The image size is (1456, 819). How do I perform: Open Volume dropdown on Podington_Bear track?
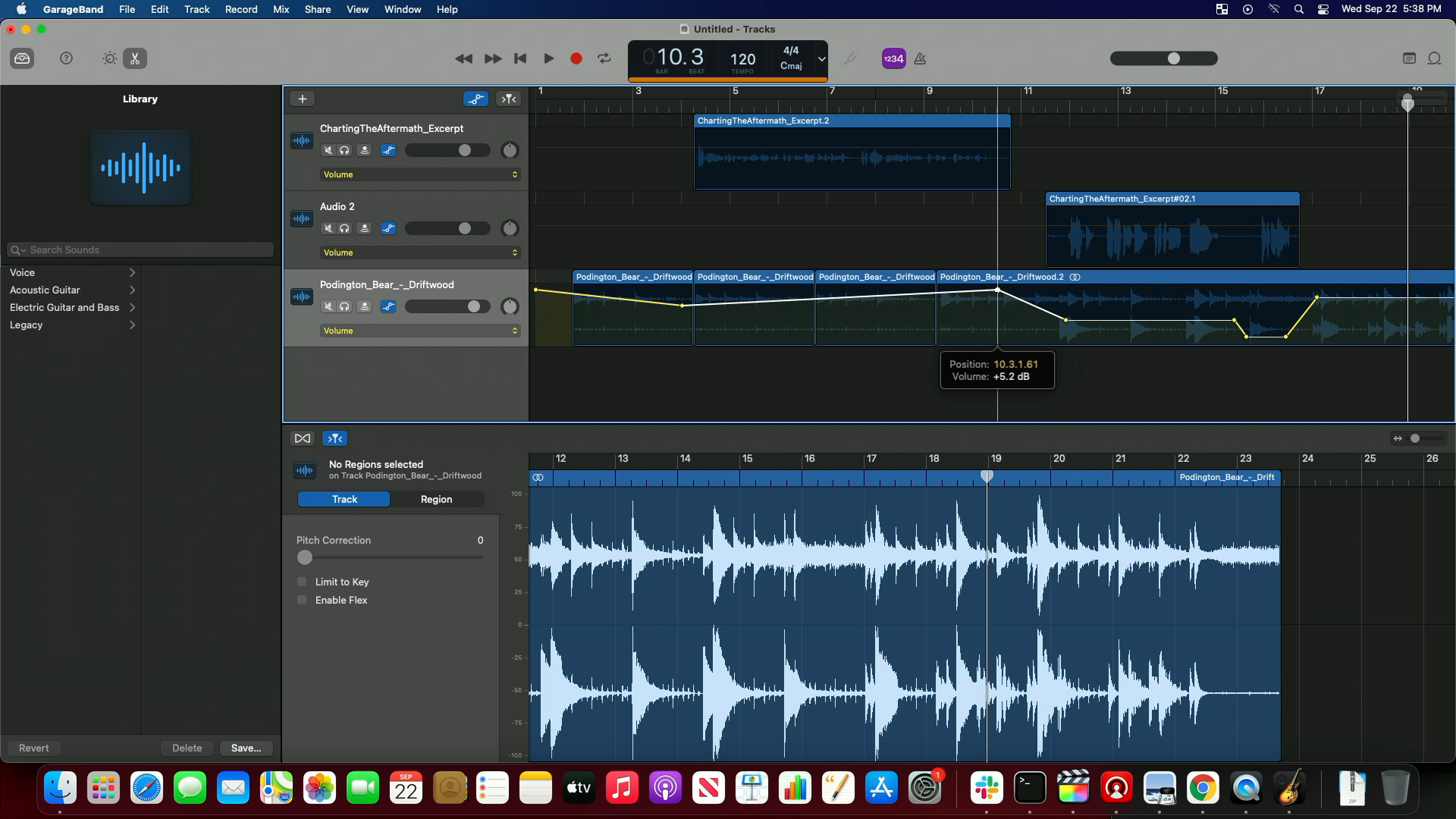point(420,331)
